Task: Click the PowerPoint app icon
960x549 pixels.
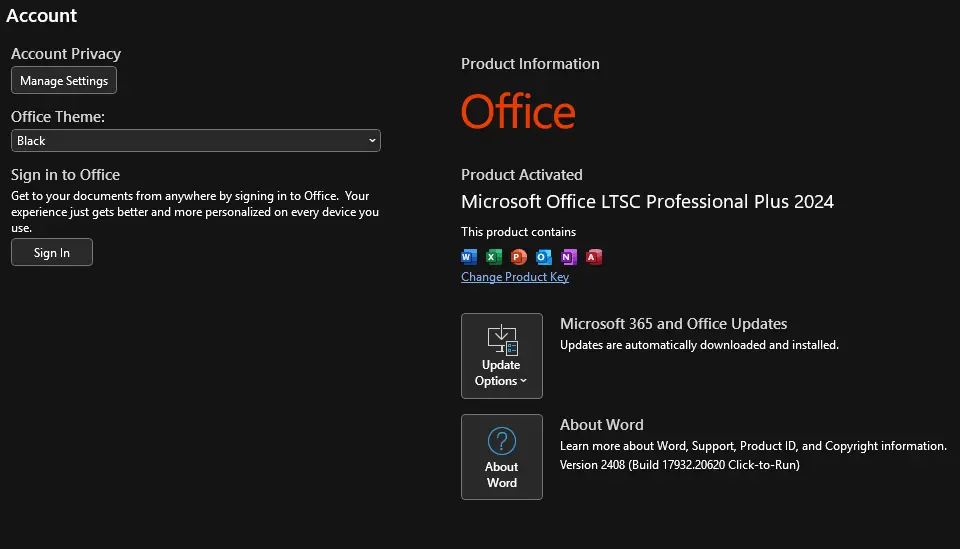Action: click(519, 257)
